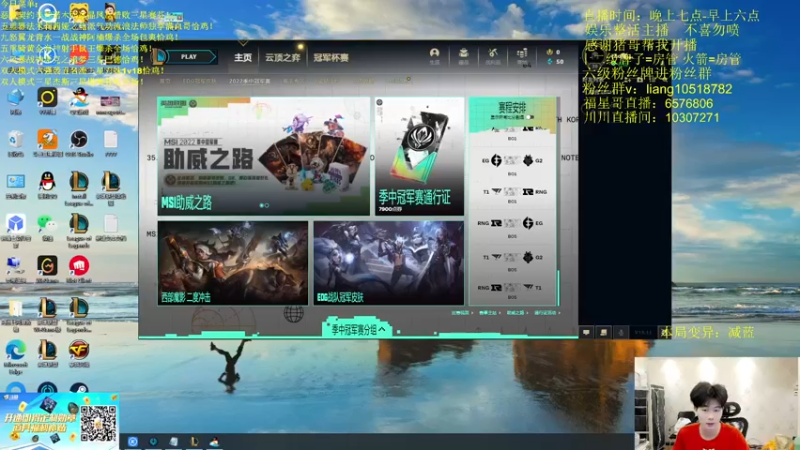Open the chat bubble icon in friends panel

point(586,333)
